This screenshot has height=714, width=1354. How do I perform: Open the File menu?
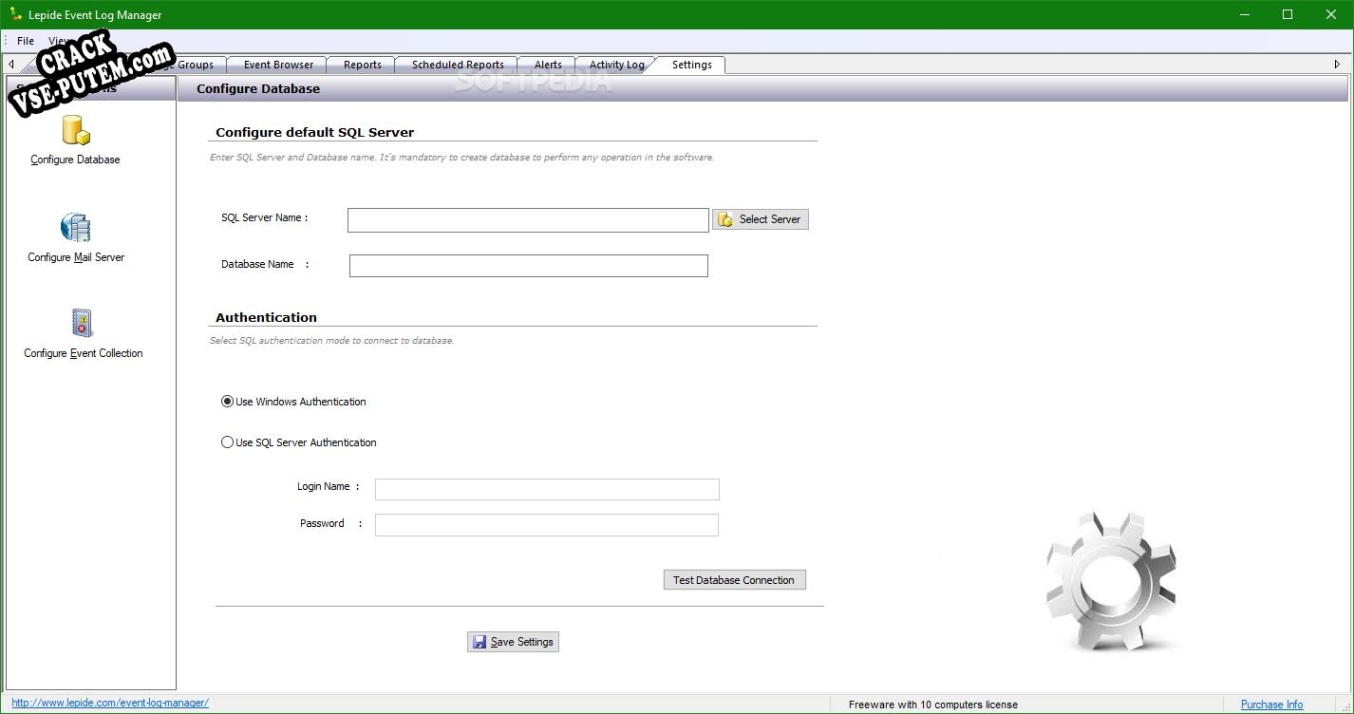[25, 41]
